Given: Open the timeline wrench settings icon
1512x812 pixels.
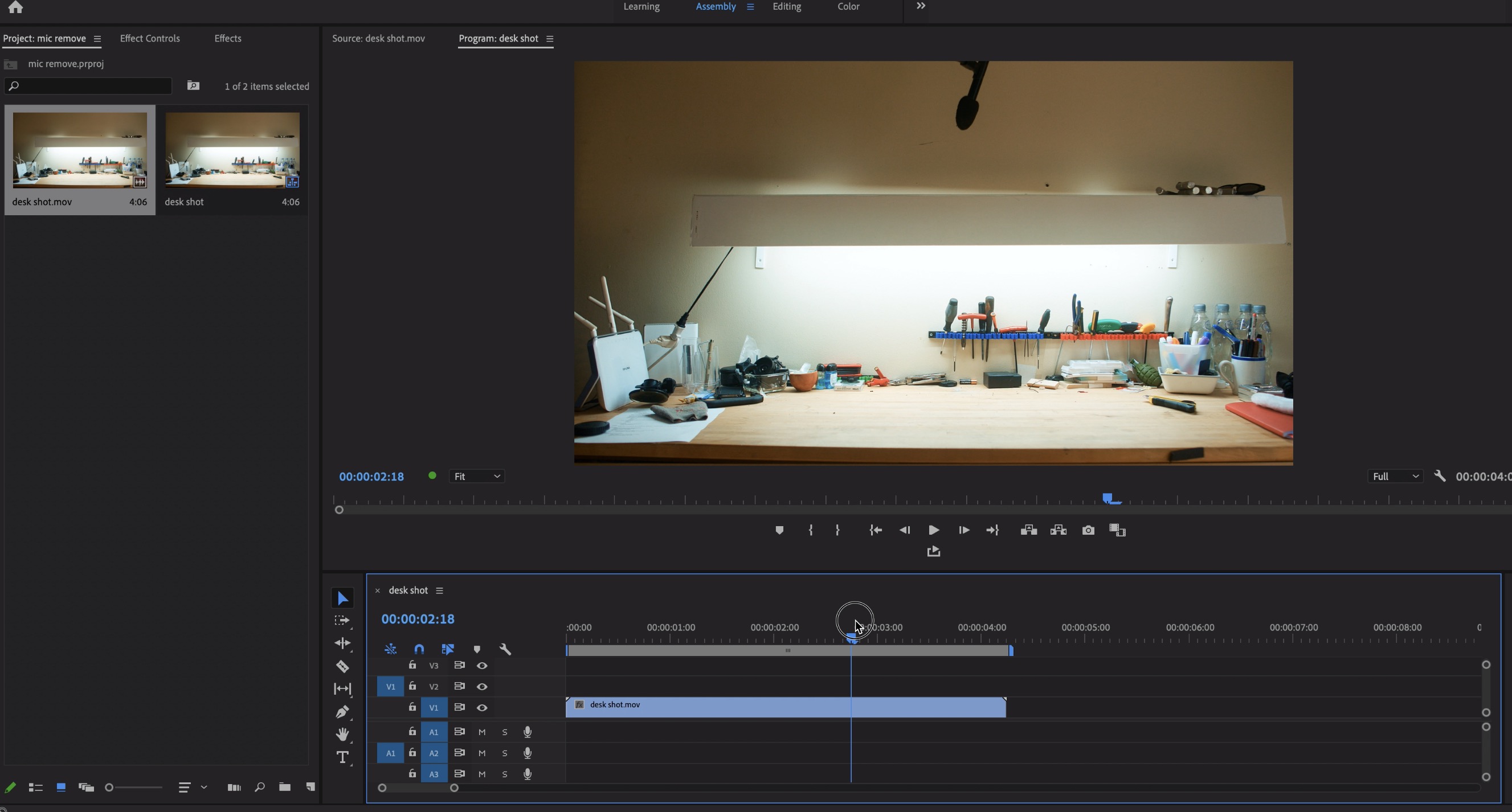Looking at the screenshot, I should click(505, 649).
